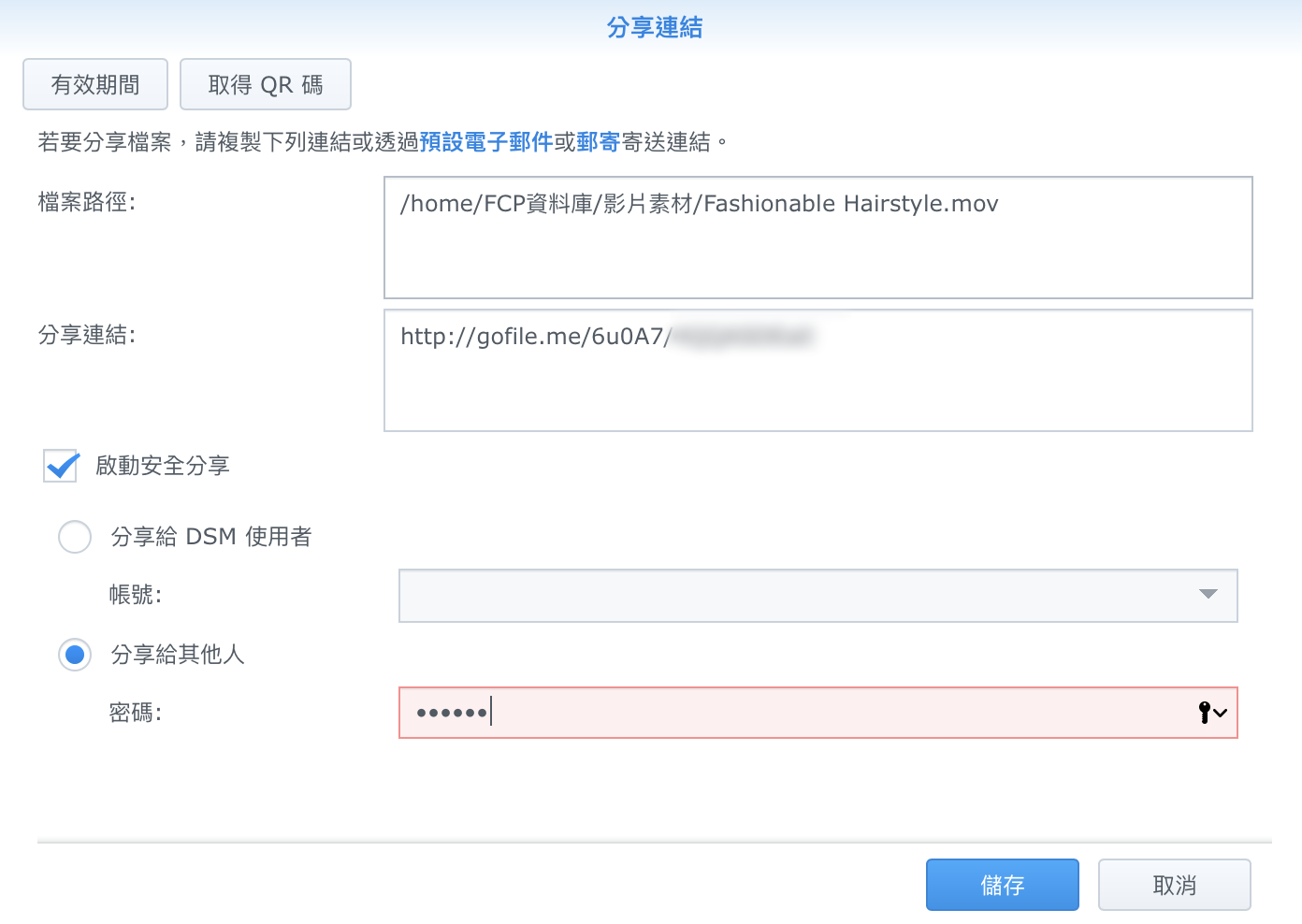Expand the 帳號 dropdown arrow
This screenshot has height=924, width=1302.
point(1208,595)
